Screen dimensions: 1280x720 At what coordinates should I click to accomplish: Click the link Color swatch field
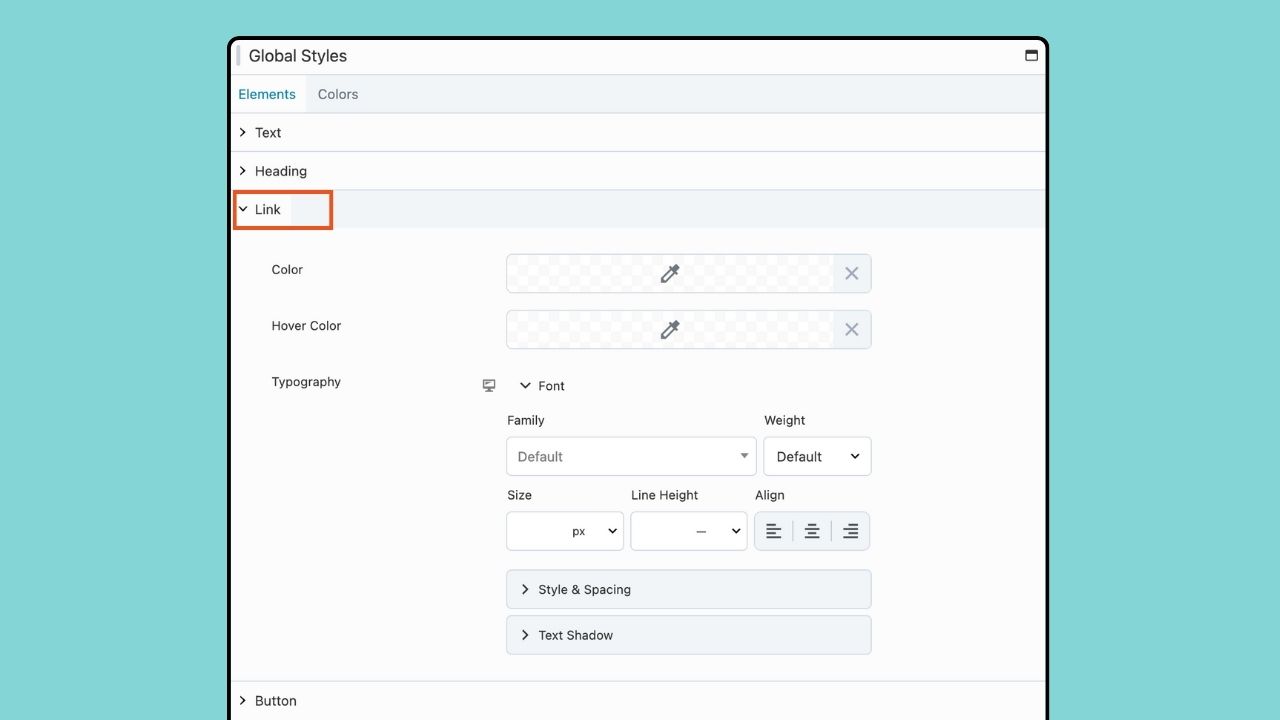[580, 273]
